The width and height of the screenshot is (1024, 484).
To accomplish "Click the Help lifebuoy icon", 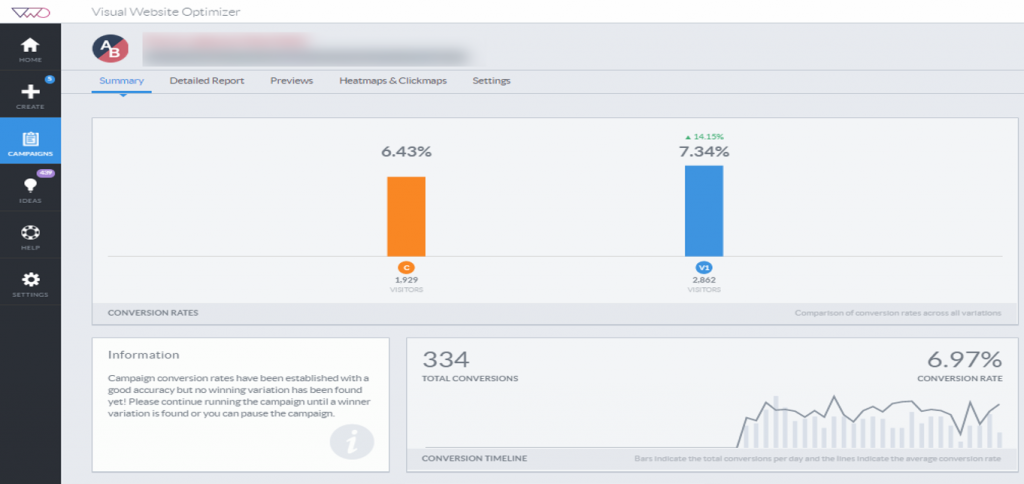I will [x=30, y=233].
